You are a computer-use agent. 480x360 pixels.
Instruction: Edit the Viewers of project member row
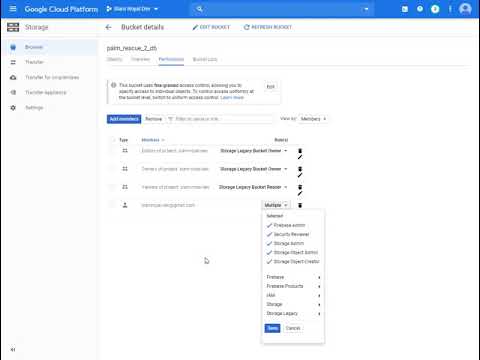[300, 193]
